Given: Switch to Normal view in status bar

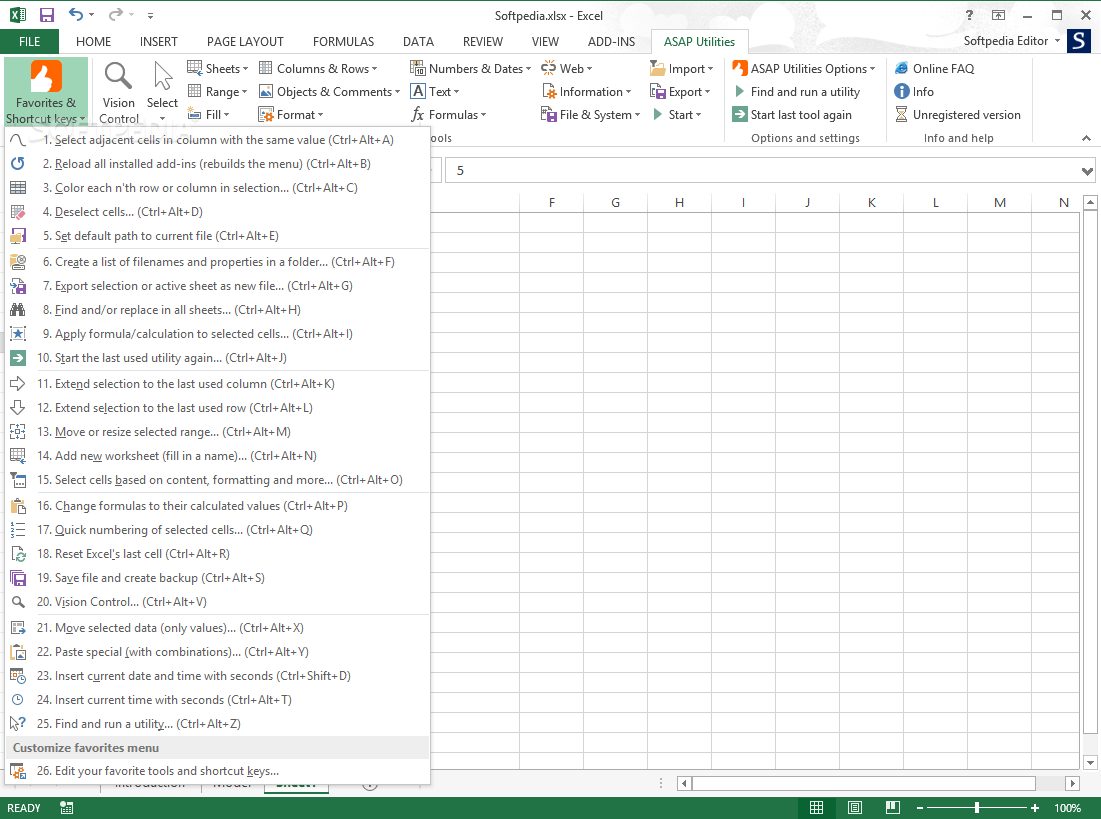Looking at the screenshot, I should [x=817, y=808].
